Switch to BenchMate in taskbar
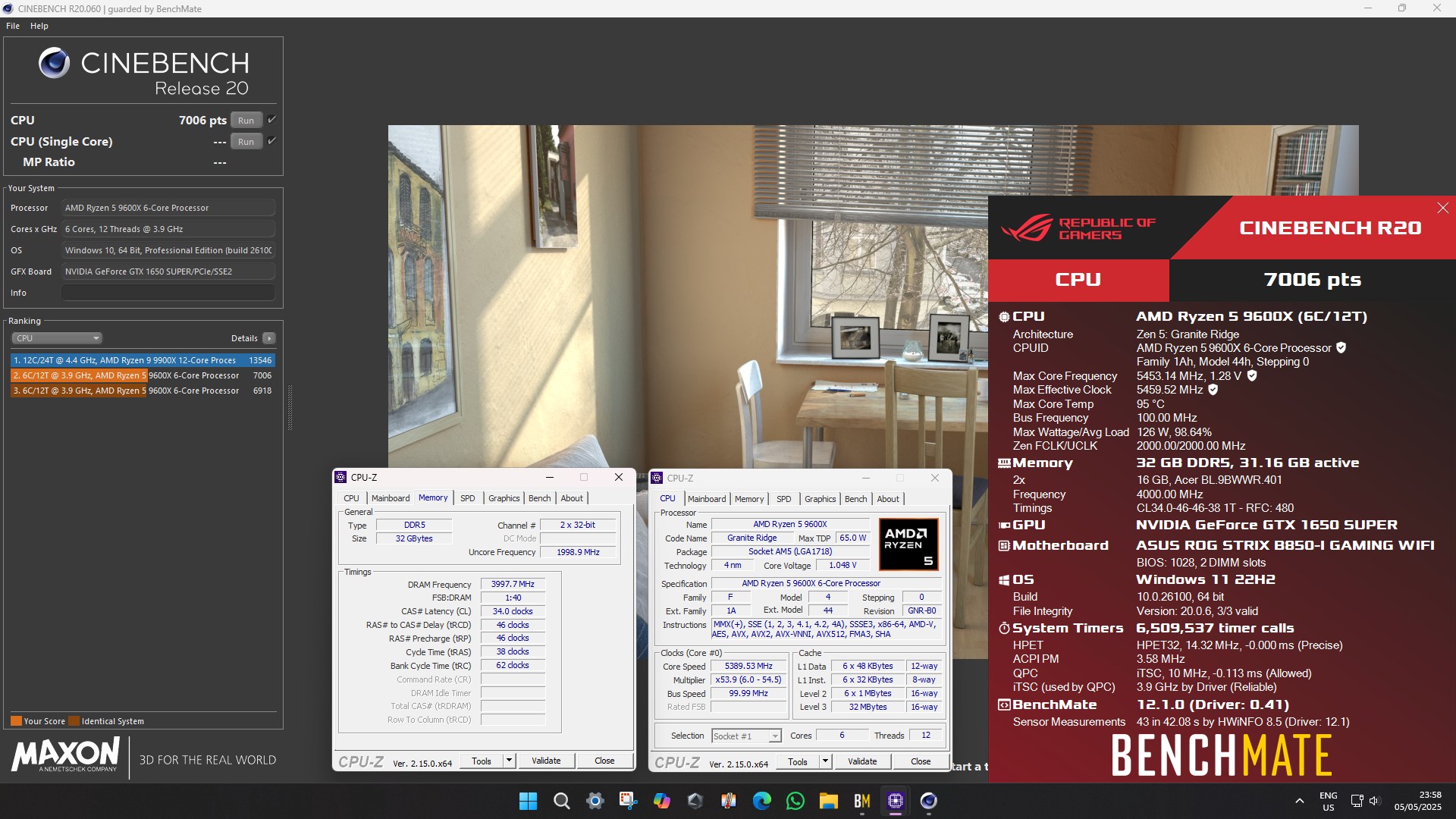 coord(861,801)
